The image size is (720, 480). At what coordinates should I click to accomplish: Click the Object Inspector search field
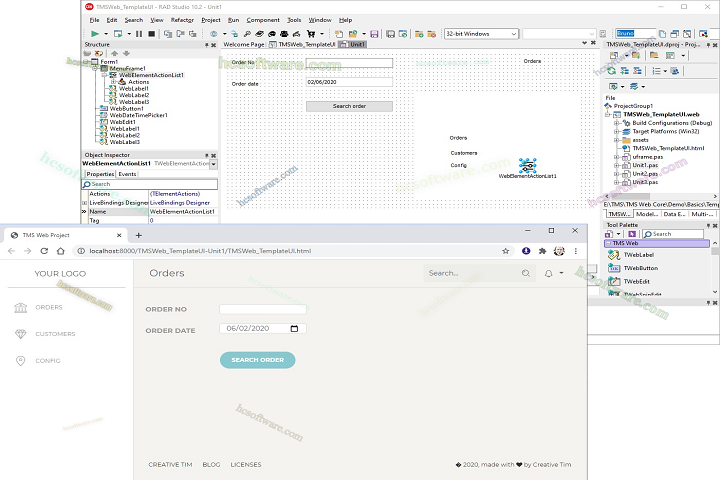pyautogui.click(x=149, y=184)
